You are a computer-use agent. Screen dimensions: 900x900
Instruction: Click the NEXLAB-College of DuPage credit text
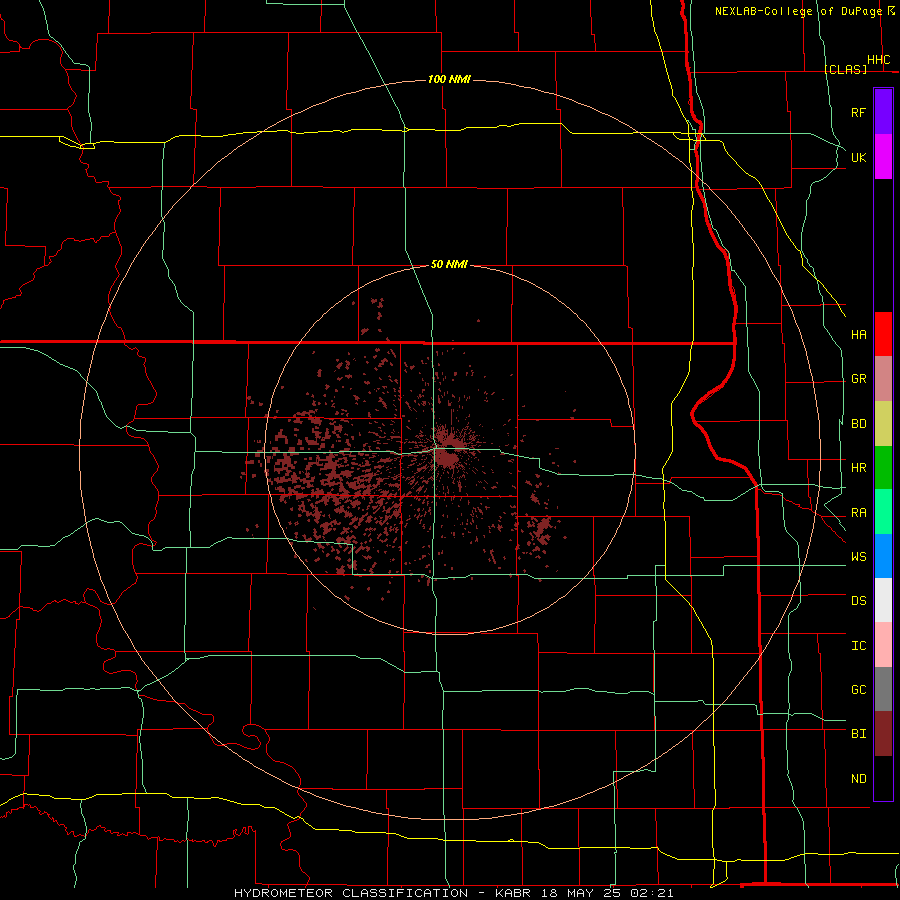coord(798,11)
